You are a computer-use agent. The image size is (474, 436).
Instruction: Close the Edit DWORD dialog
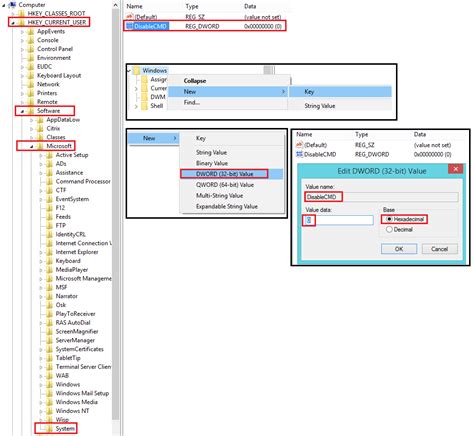coord(455,169)
